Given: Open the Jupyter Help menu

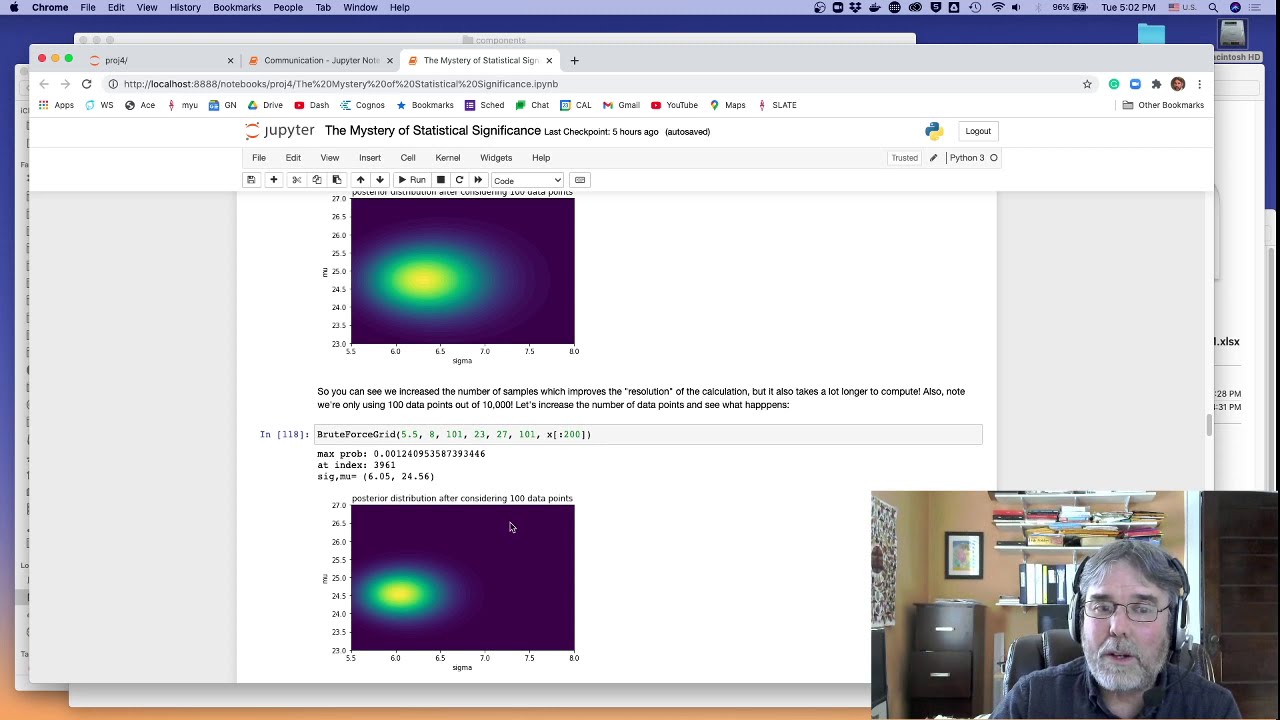Looking at the screenshot, I should [541, 158].
